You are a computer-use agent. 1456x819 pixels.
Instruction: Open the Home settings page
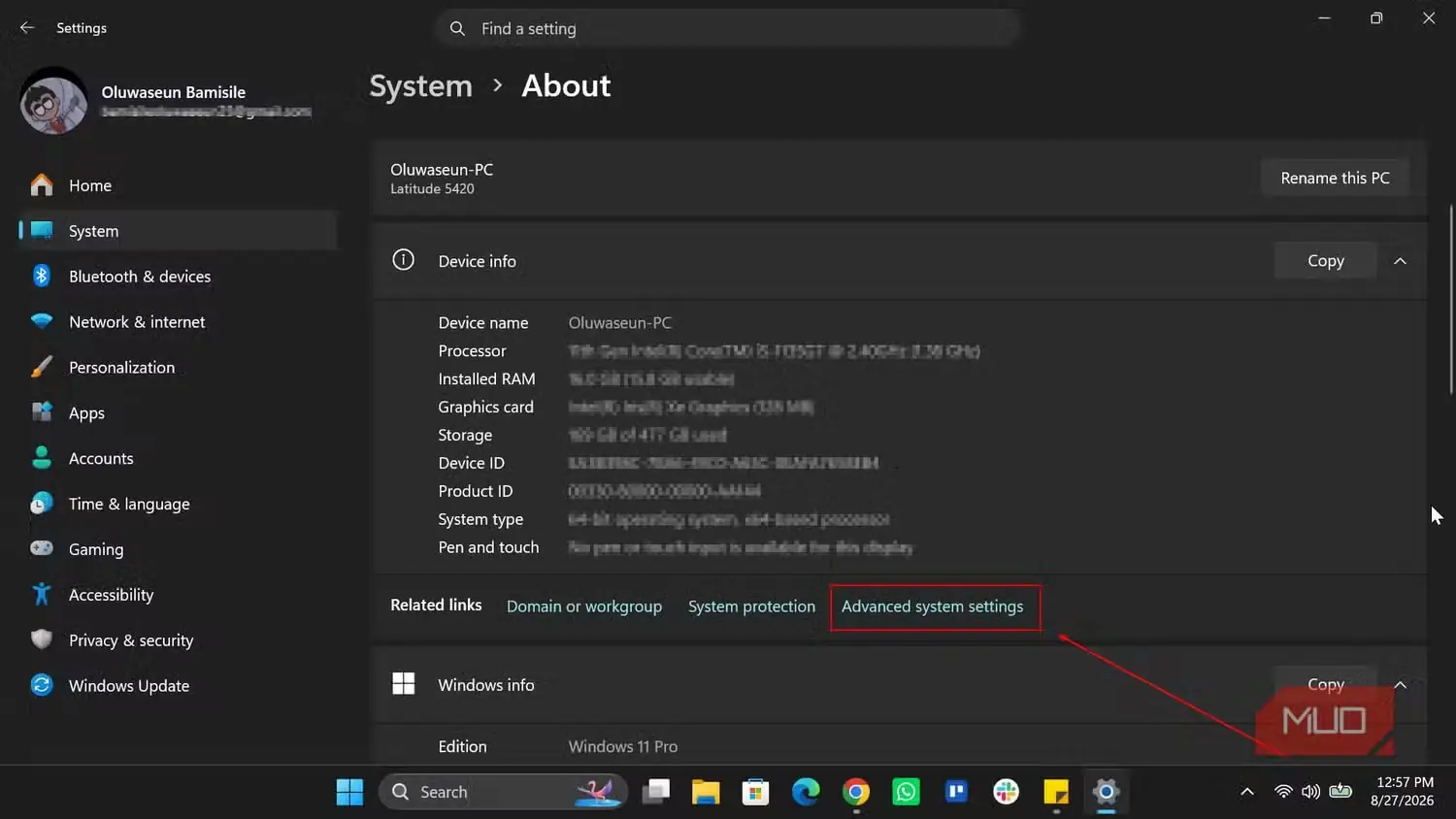coord(177,185)
